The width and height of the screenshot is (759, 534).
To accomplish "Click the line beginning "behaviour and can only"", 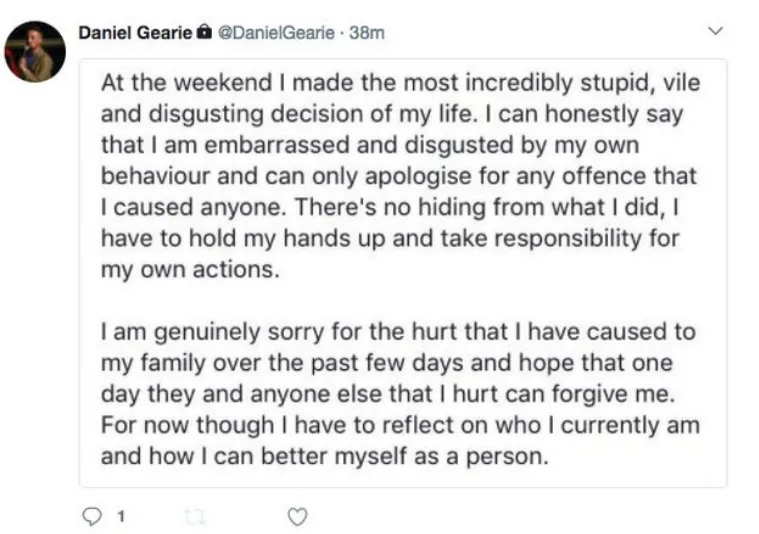I will click(396, 176).
